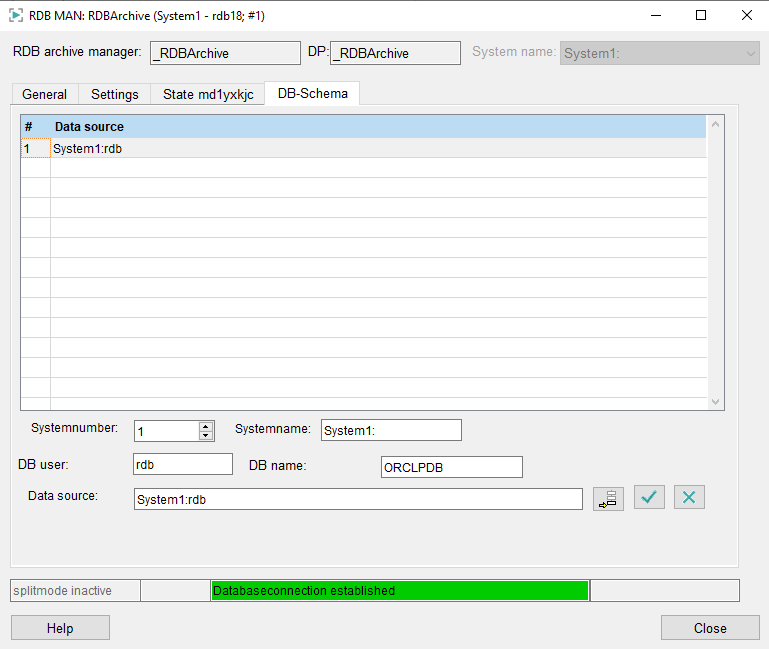Select the State md1yxkjc tab
Image resolution: width=769 pixels, height=649 pixels.
(x=208, y=94)
